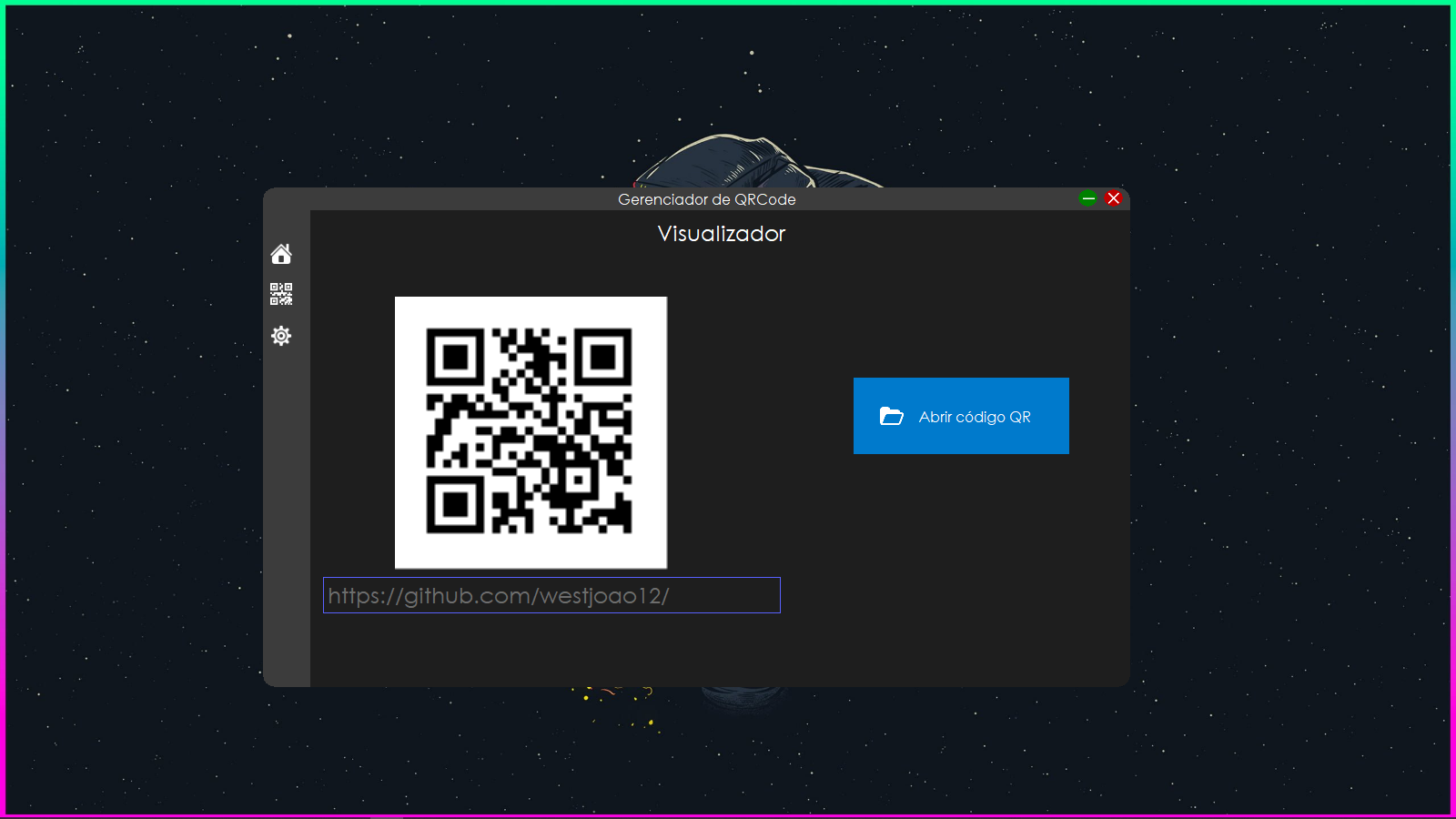
Task: Close the Gerenciador de QRCode window
Action: tap(1114, 198)
